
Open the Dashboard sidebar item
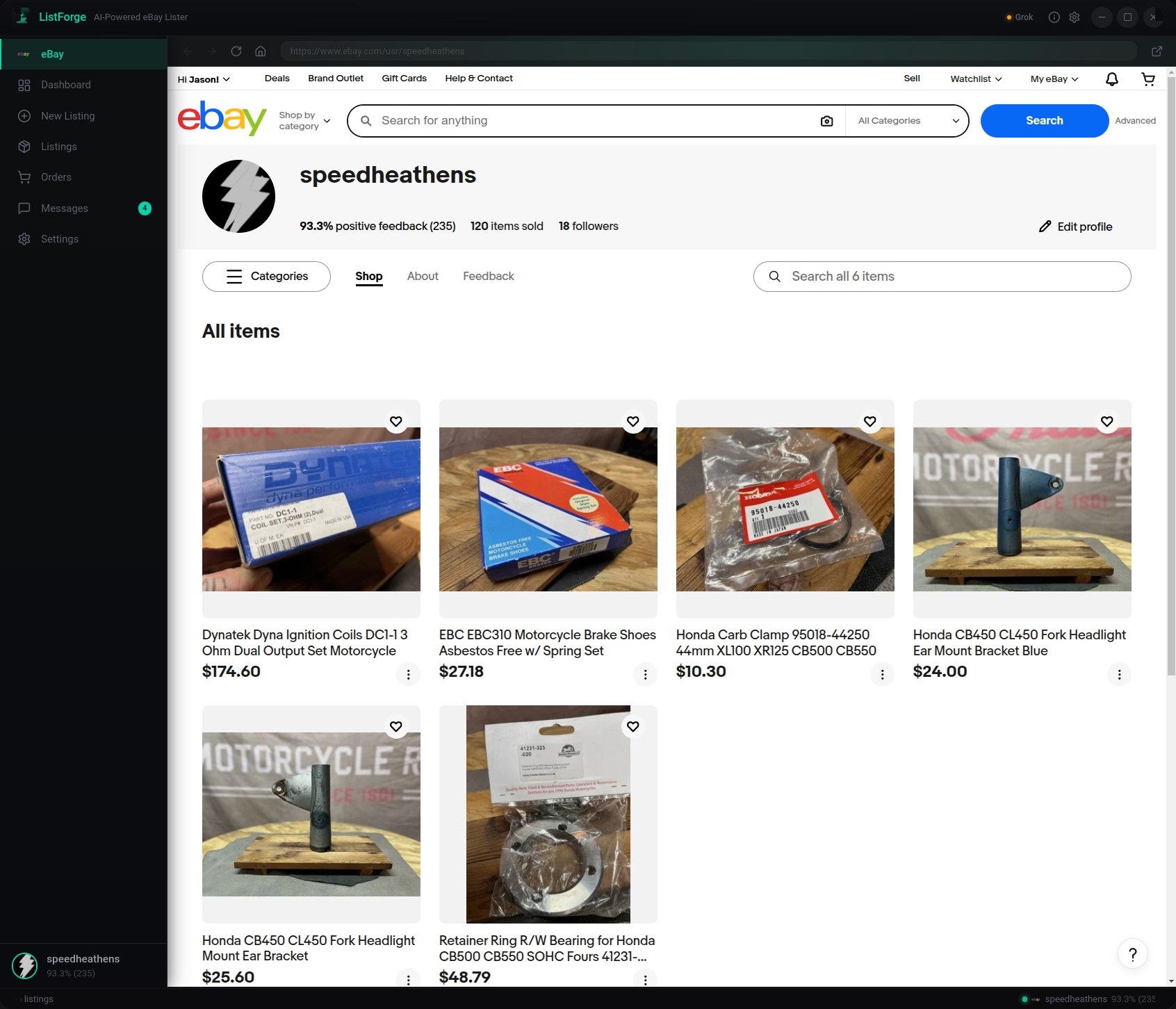coord(83,85)
